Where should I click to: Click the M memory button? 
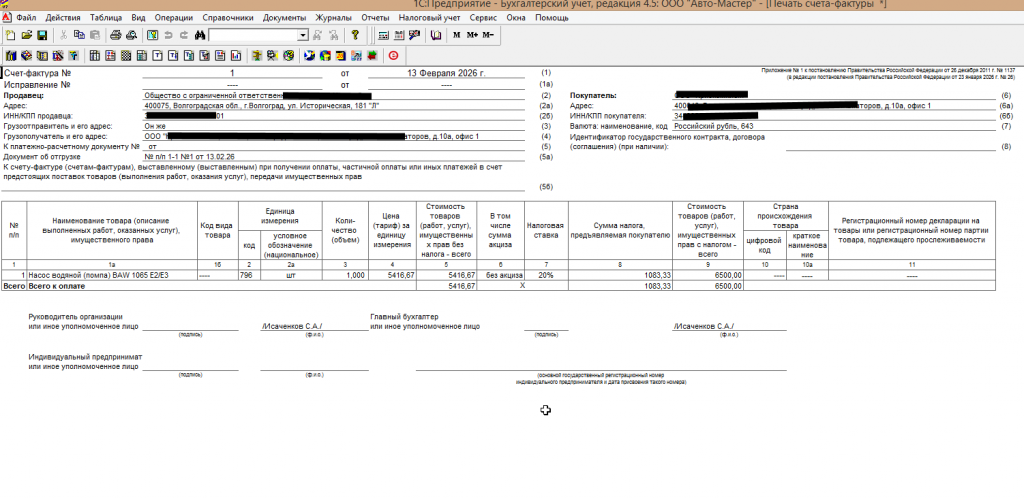pos(456,35)
